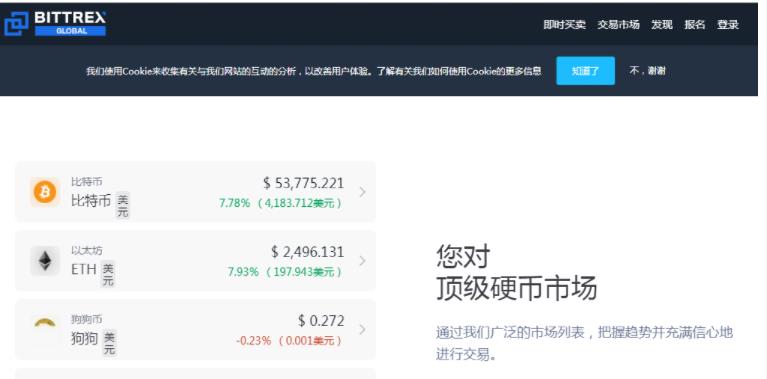767x379 pixels.
Task: Click the orange Bitcoin coin icon
Action: [x=45, y=192]
